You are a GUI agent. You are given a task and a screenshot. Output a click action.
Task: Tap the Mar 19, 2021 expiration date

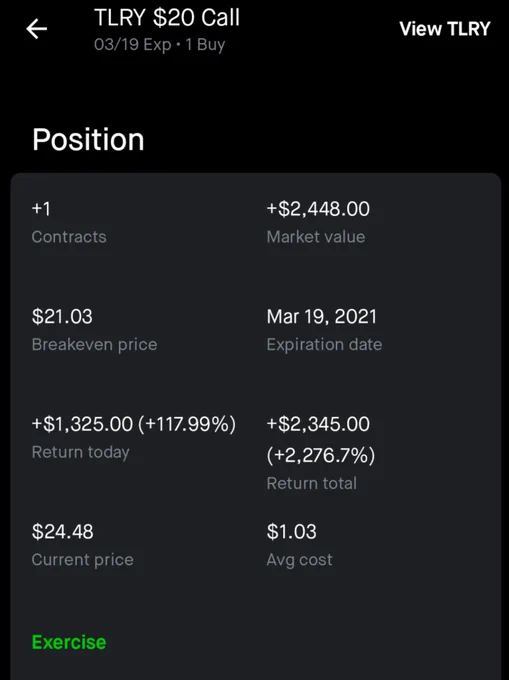[x=322, y=317]
